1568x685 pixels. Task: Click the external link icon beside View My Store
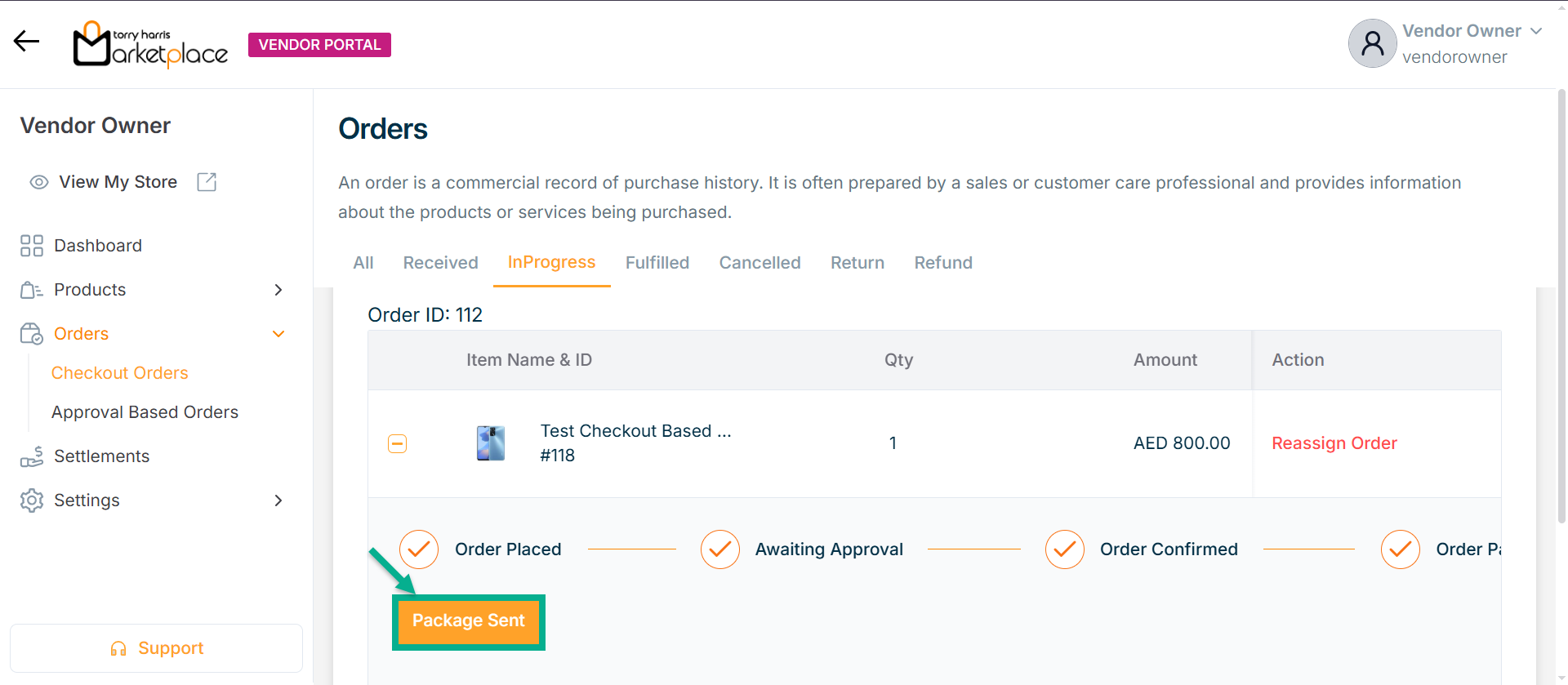tap(207, 182)
